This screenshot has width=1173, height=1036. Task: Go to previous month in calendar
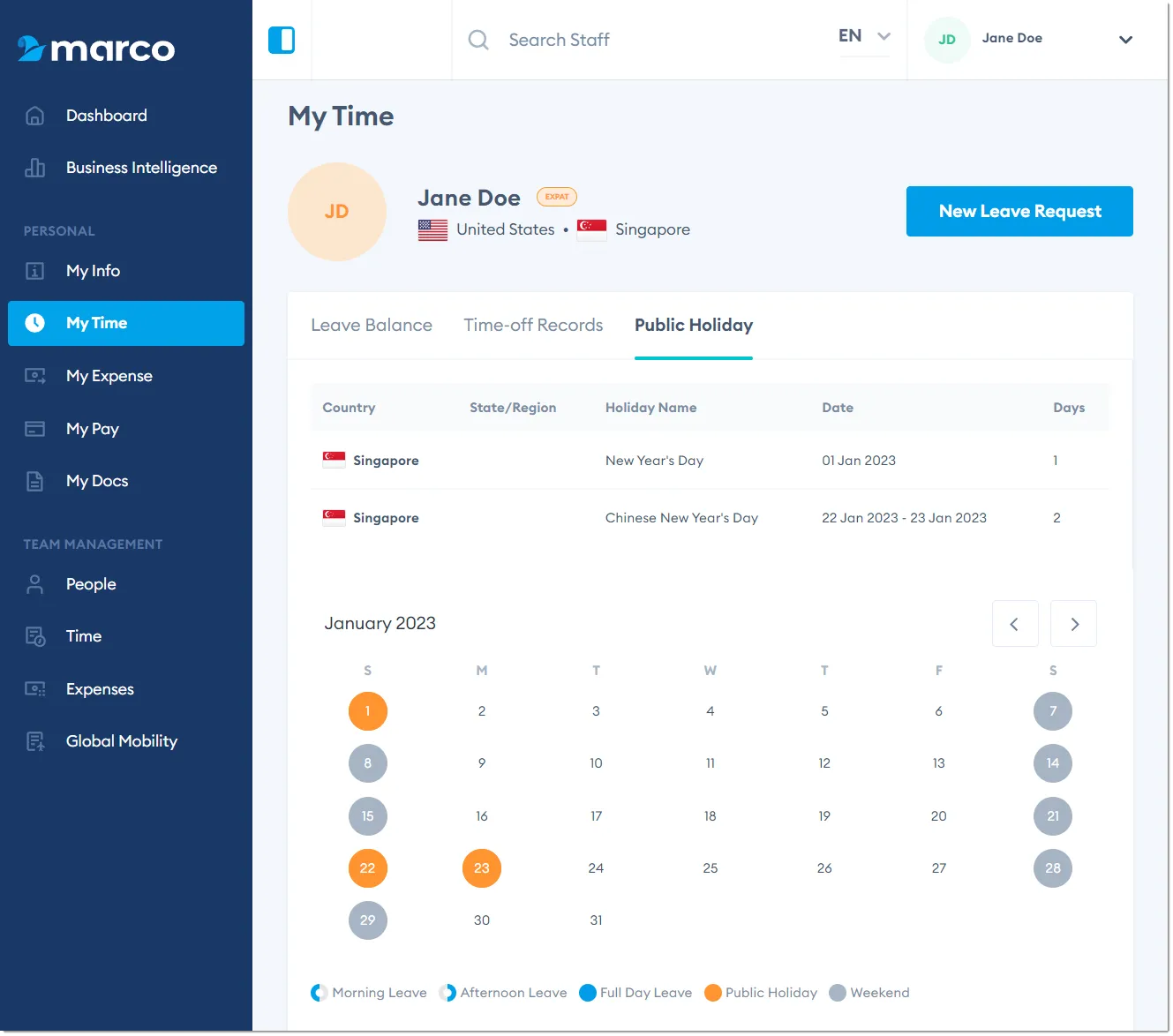[x=1015, y=624]
